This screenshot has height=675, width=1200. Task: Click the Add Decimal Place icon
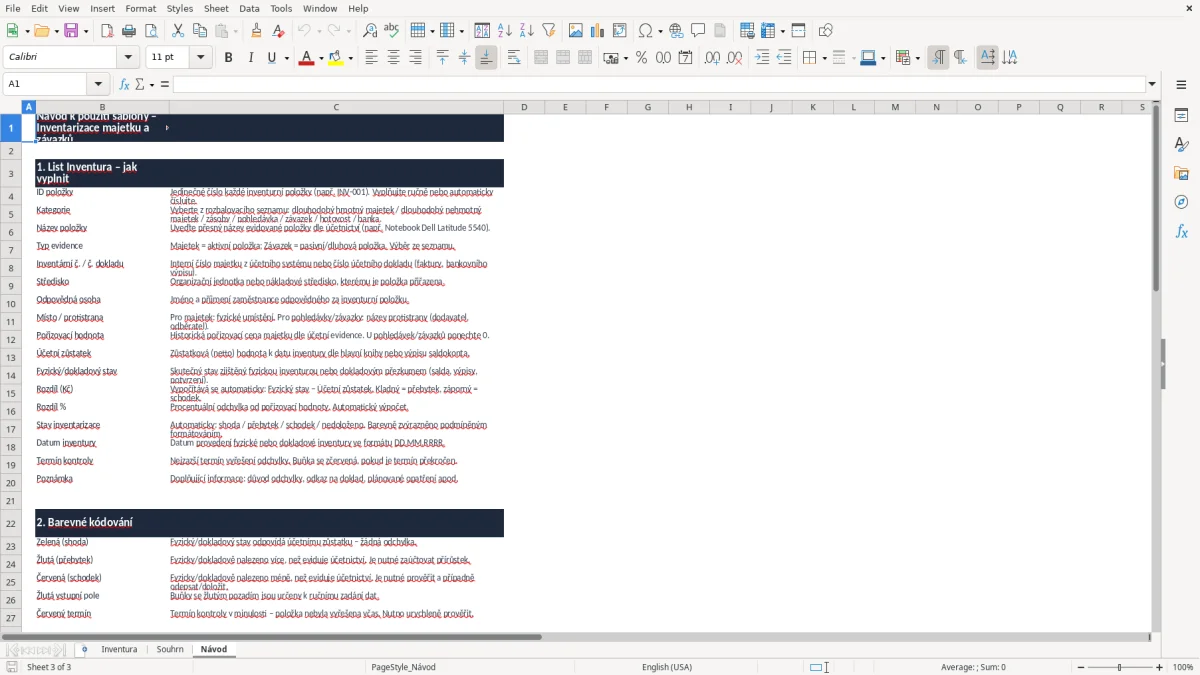pos(712,58)
